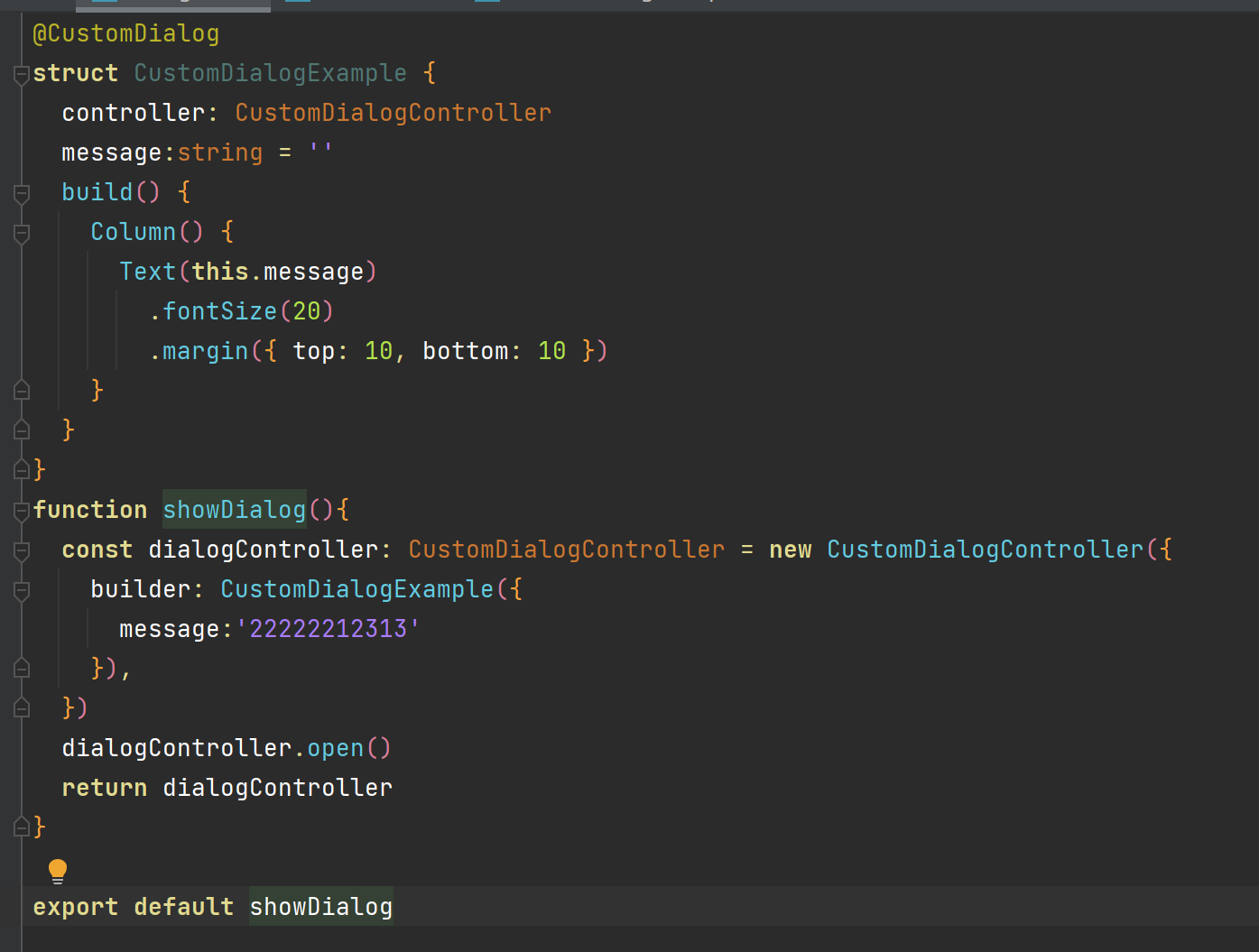Screen dimensions: 1259x952
Task: Click showDialog on the export default line
Action: click(x=321, y=907)
